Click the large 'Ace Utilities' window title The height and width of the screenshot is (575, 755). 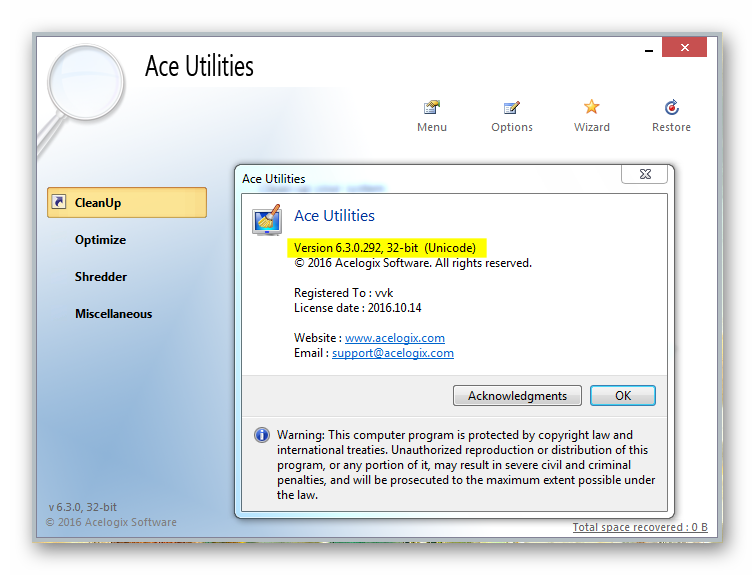coord(199,66)
